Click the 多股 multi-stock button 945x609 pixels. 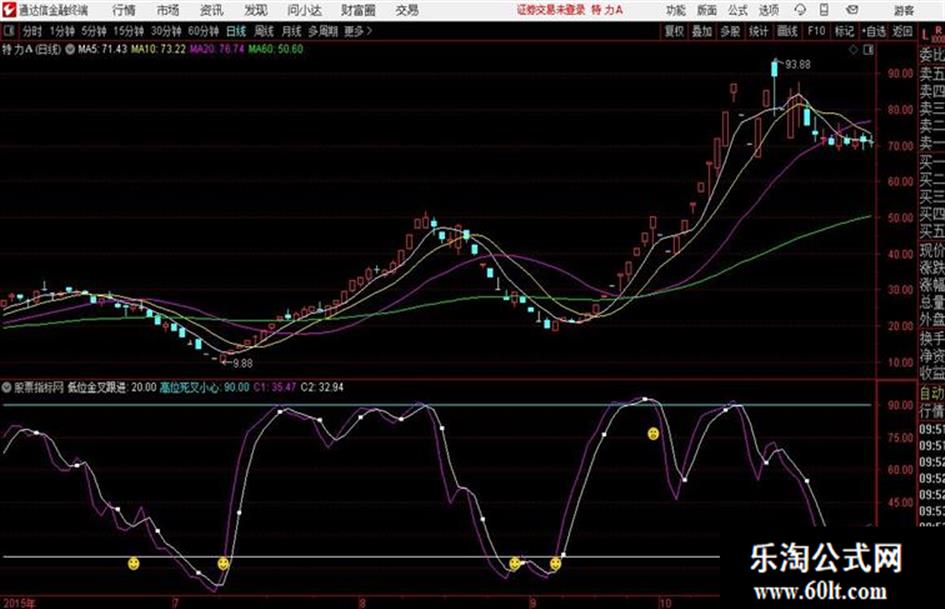pos(730,31)
